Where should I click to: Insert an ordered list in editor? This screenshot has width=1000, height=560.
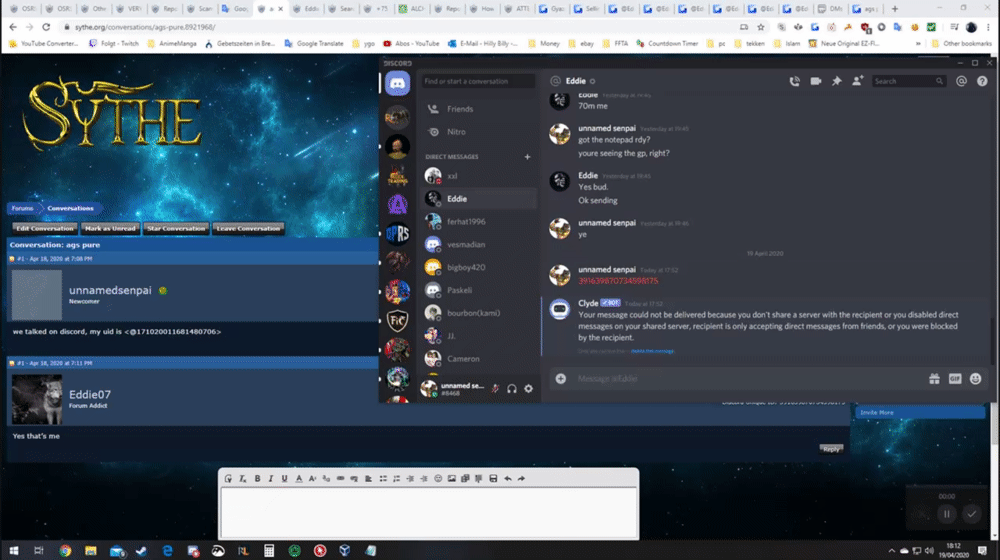pyautogui.click(x=397, y=478)
